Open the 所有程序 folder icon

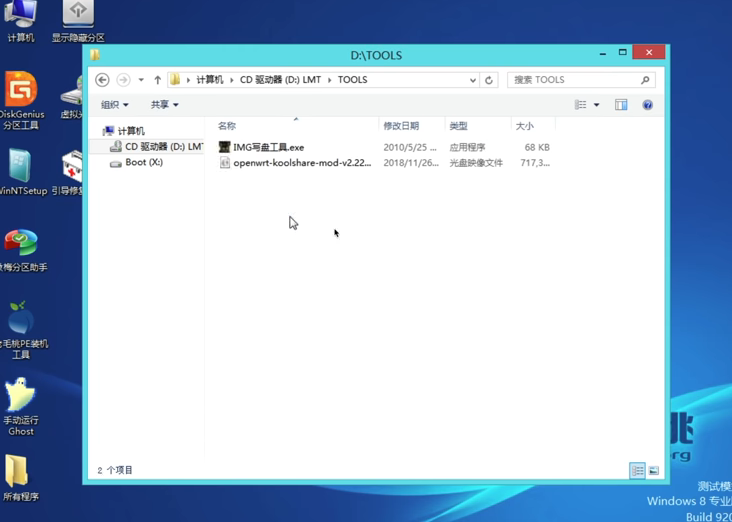pos(21,478)
